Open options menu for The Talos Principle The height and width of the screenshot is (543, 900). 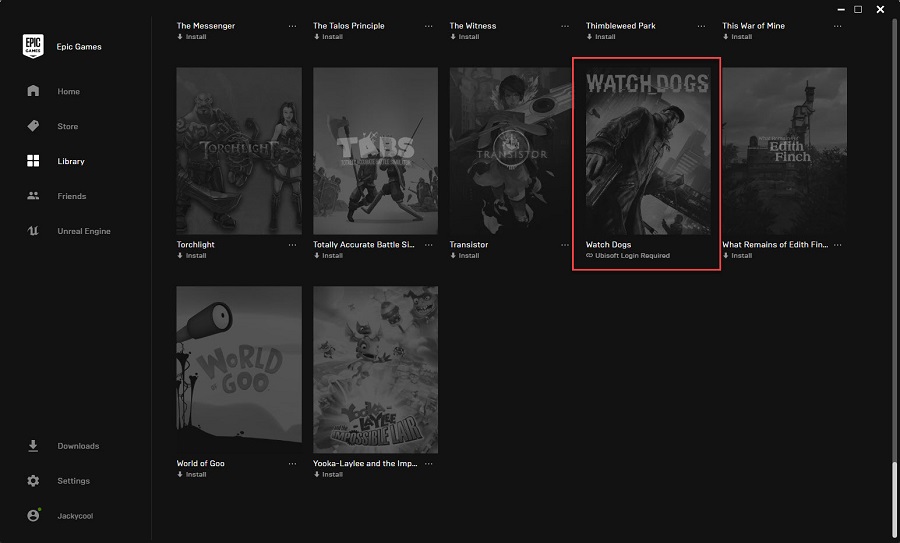[429, 26]
